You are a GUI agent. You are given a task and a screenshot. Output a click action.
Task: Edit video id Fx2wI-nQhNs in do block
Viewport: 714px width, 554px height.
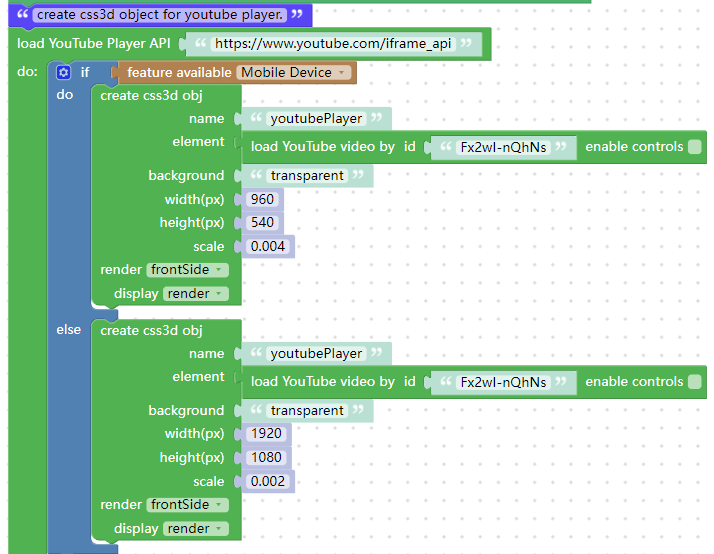click(503, 147)
